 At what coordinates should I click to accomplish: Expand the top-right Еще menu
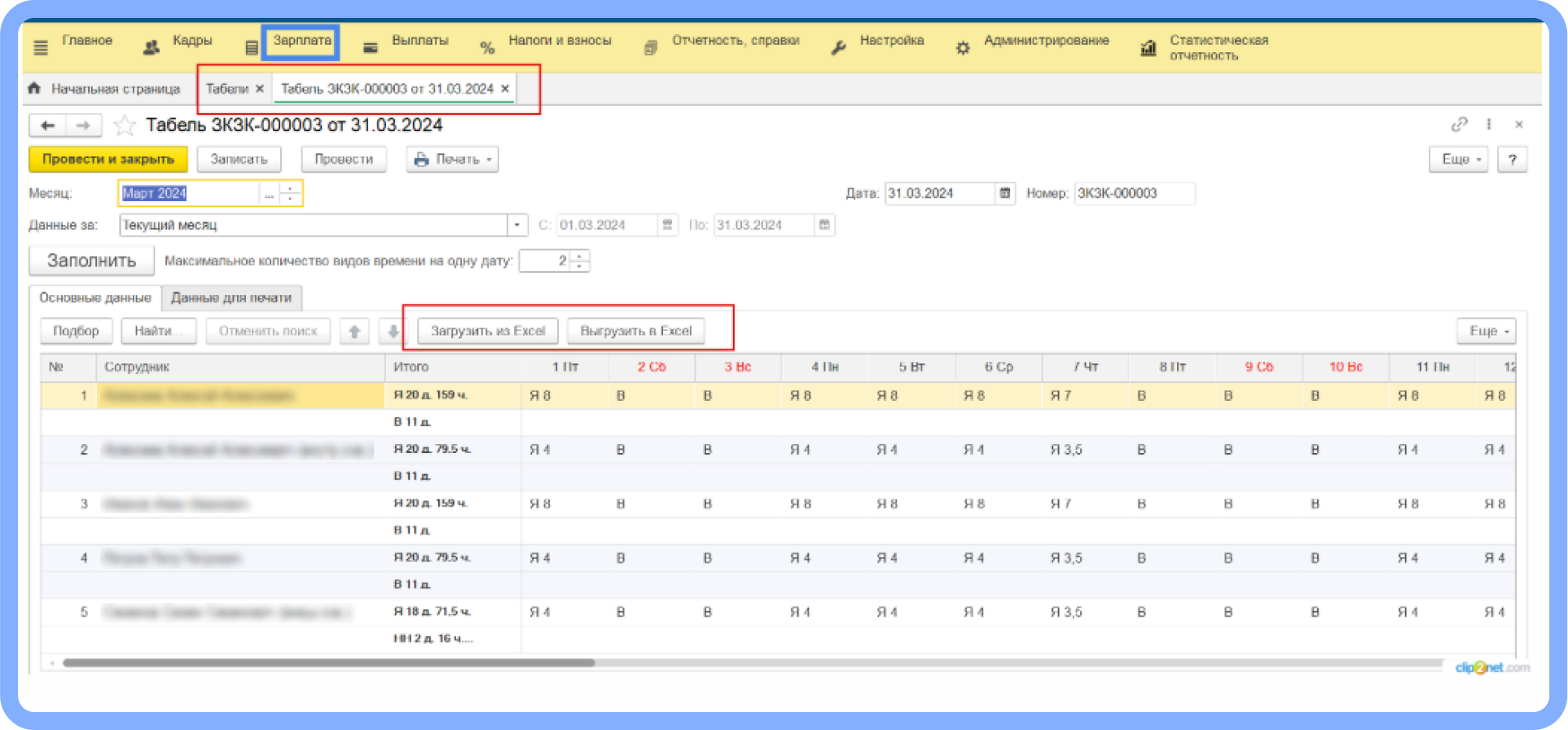[1458, 160]
